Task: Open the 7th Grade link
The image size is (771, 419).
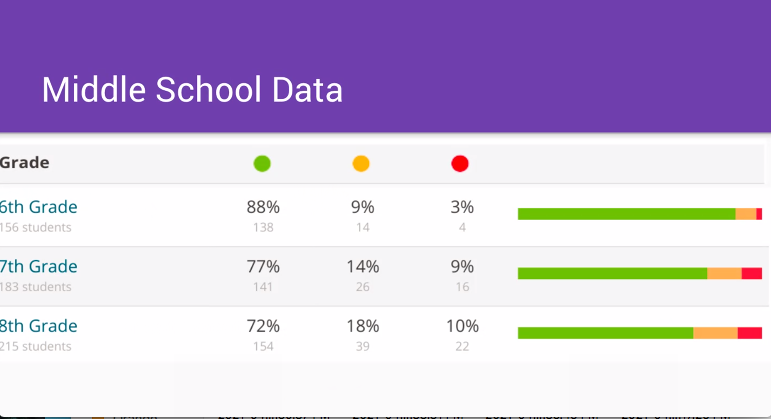Action: (x=39, y=267)
